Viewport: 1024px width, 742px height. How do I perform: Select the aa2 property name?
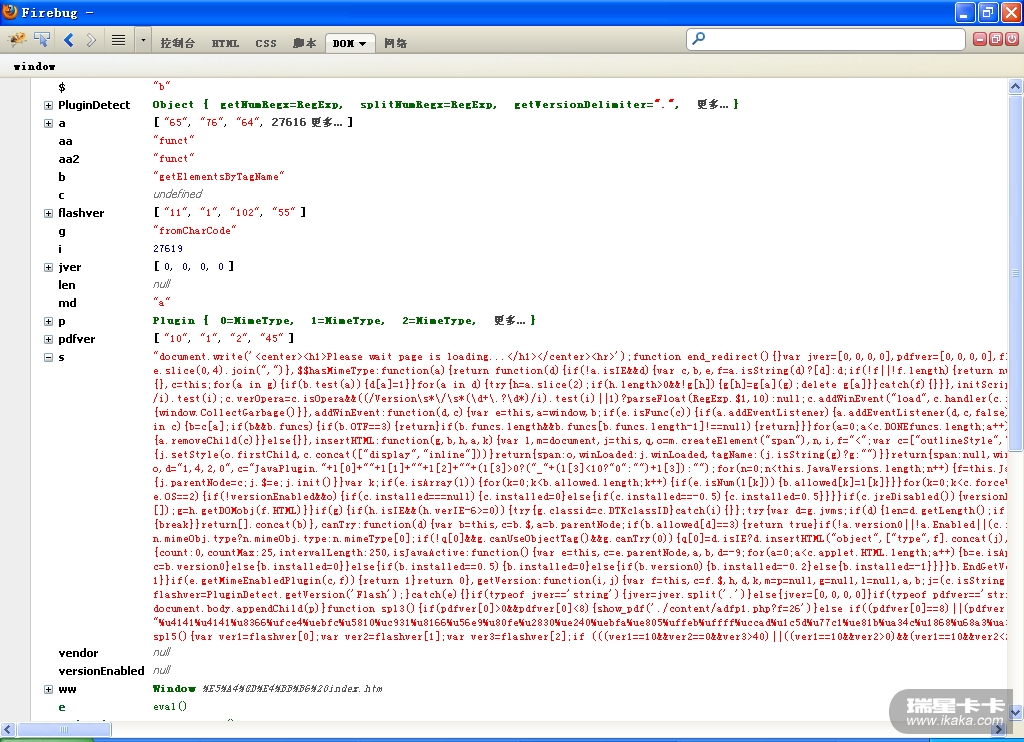69,159
